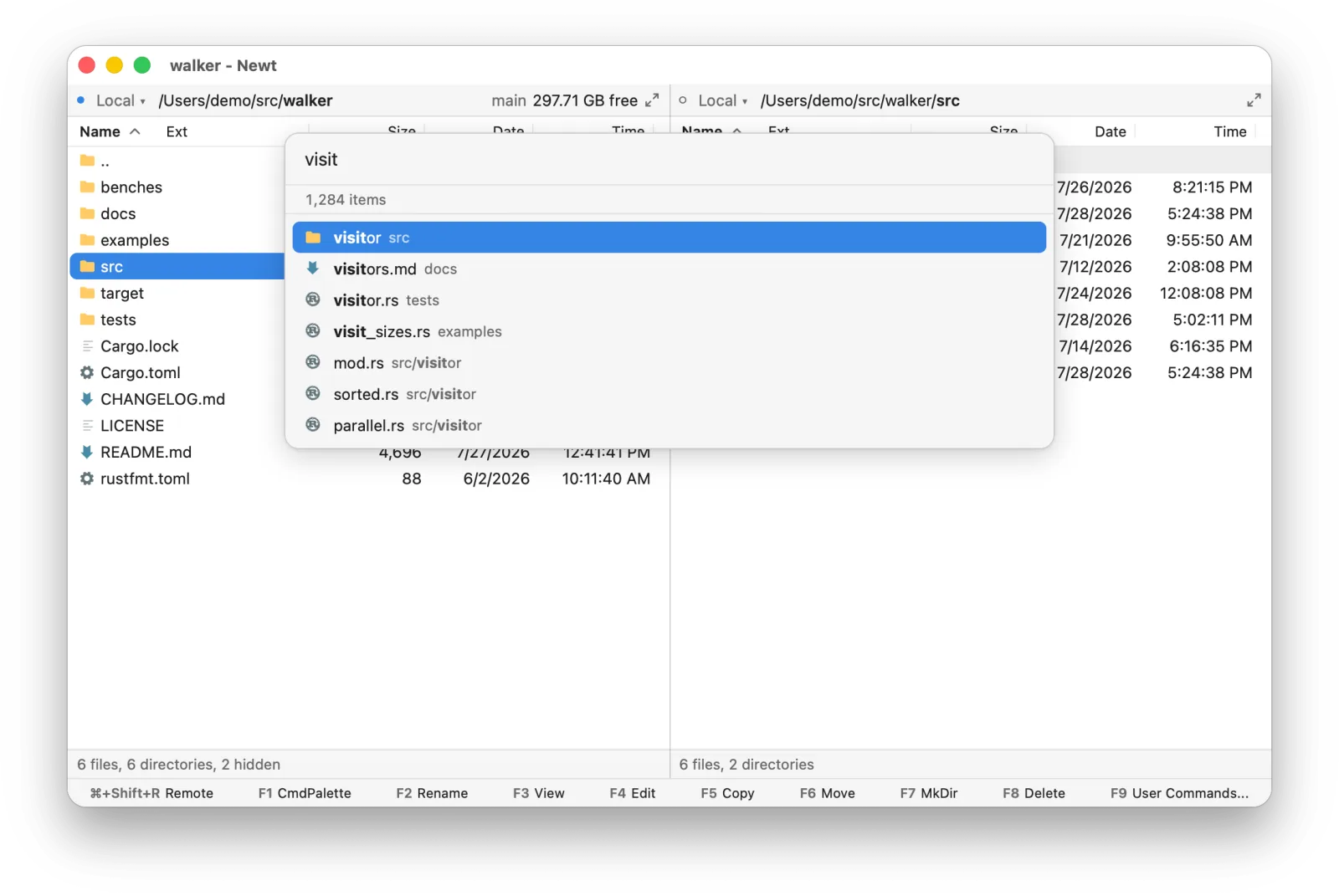This screenshot has width=1339, height=896.
Task: Activate the left pane radio indicator
Action: click(x=81, y=100)
